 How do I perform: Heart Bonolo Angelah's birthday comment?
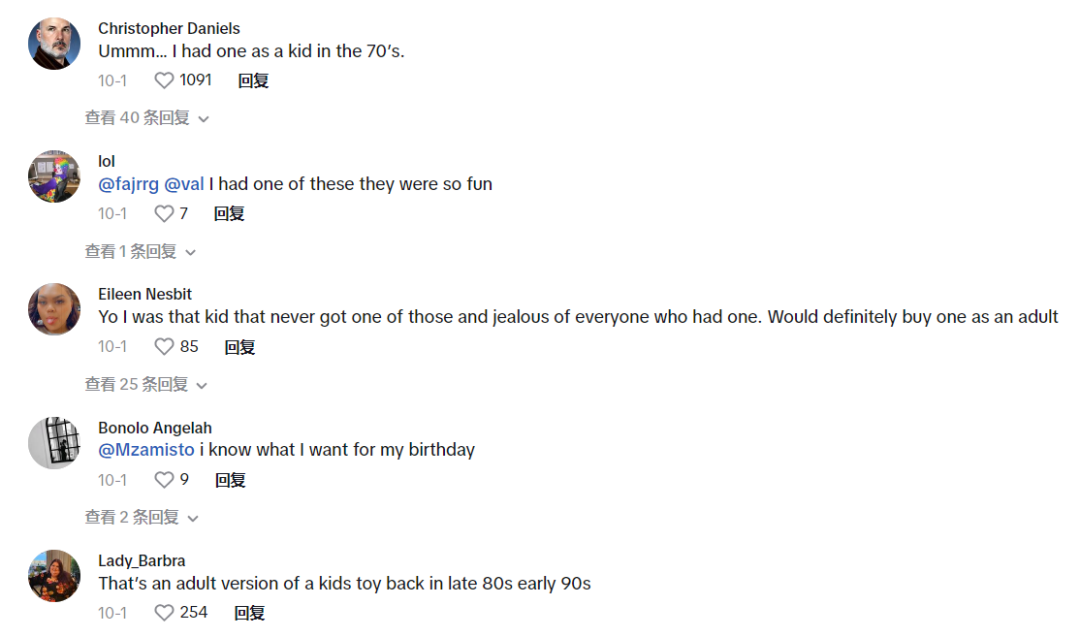pos(164,479)
